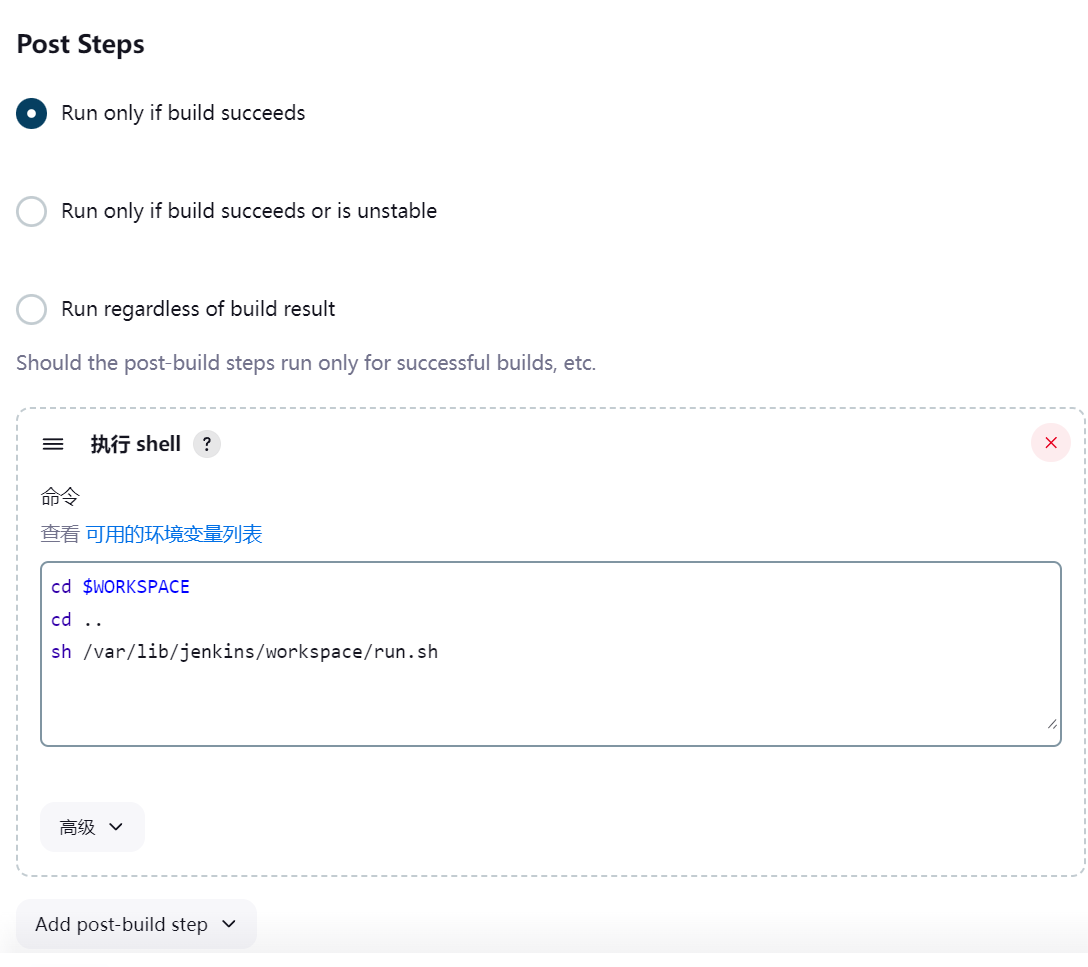Open the 可用的环境变量列表 link
This screenshot has width=1088, height=967.
pos(173,534)
